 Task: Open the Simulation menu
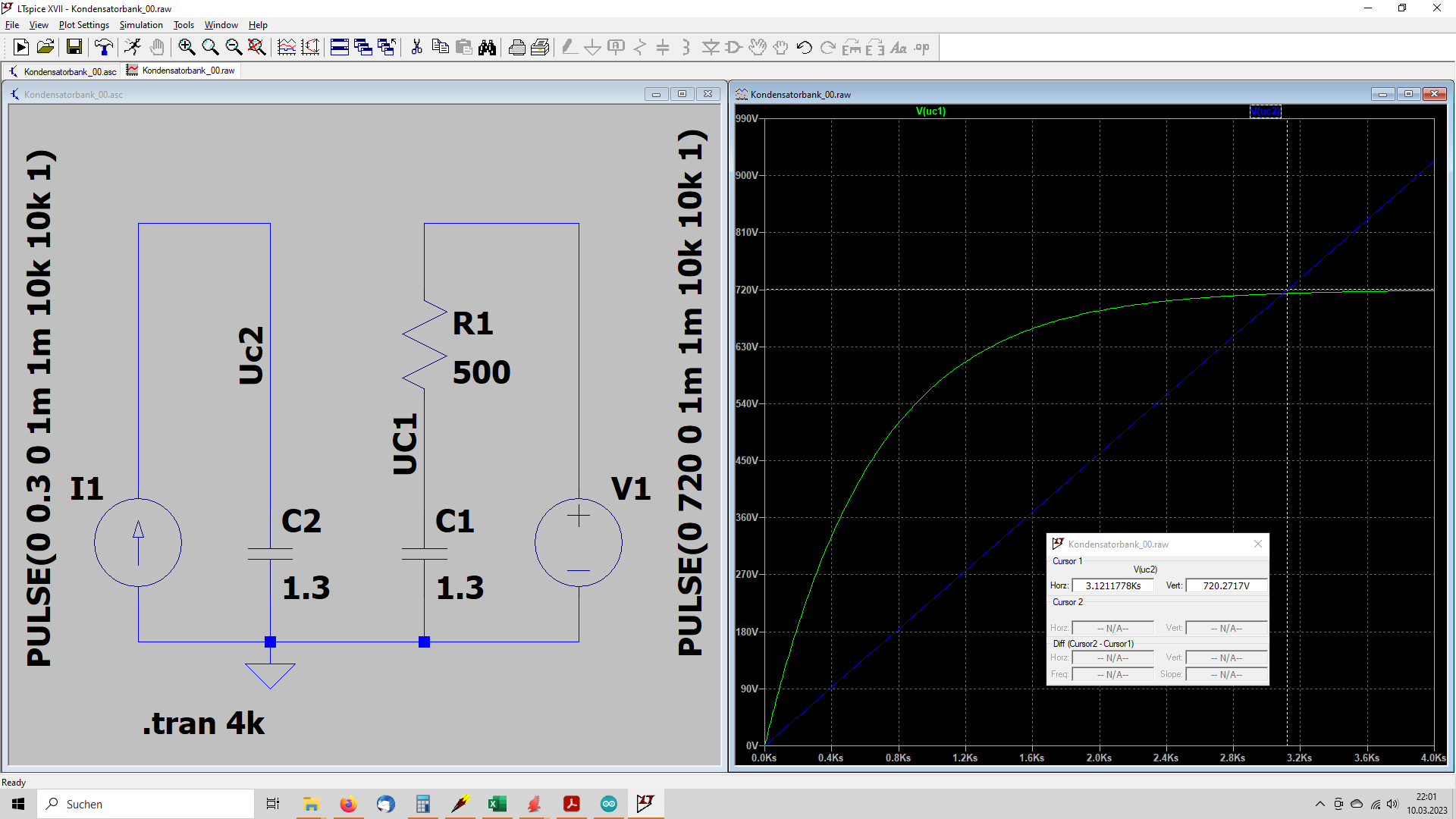pyautogui.click(x=141, y=25)
